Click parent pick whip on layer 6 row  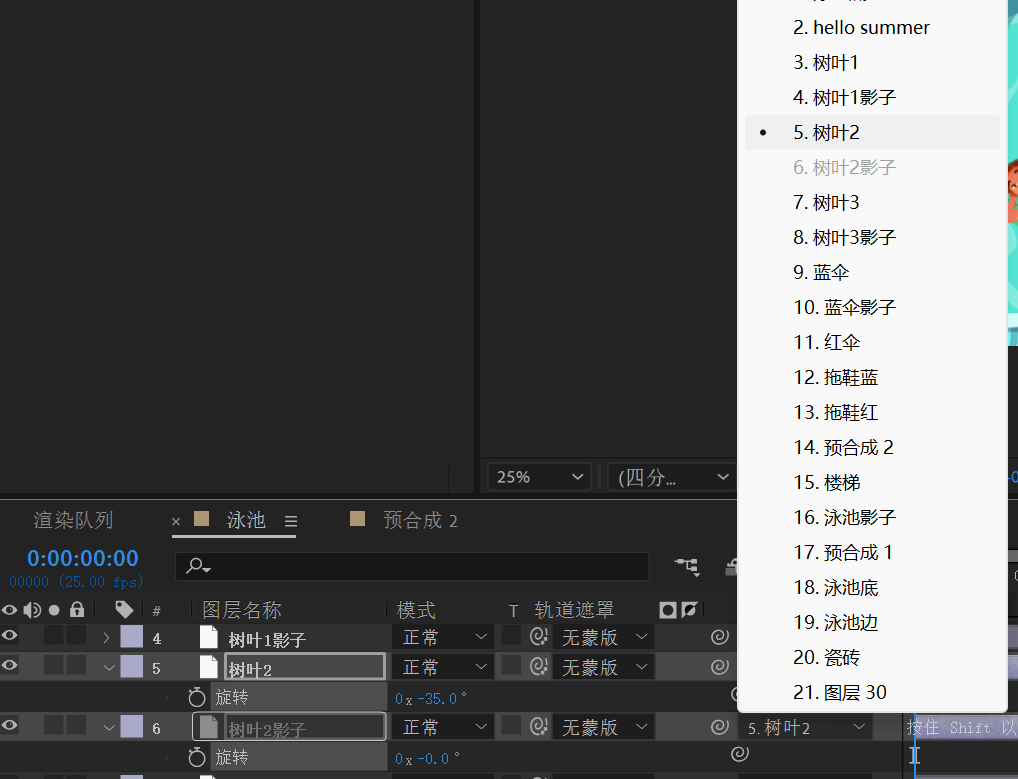[x=719, y=726]
